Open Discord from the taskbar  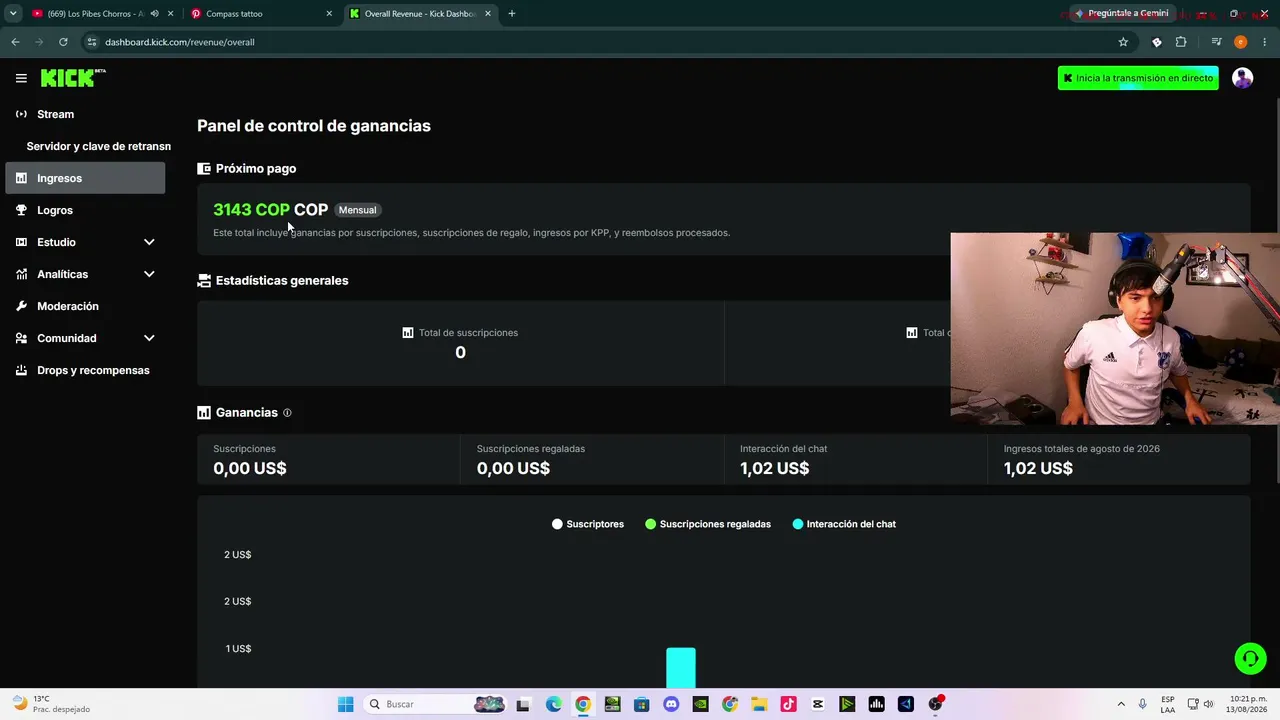tap(671, 704)
